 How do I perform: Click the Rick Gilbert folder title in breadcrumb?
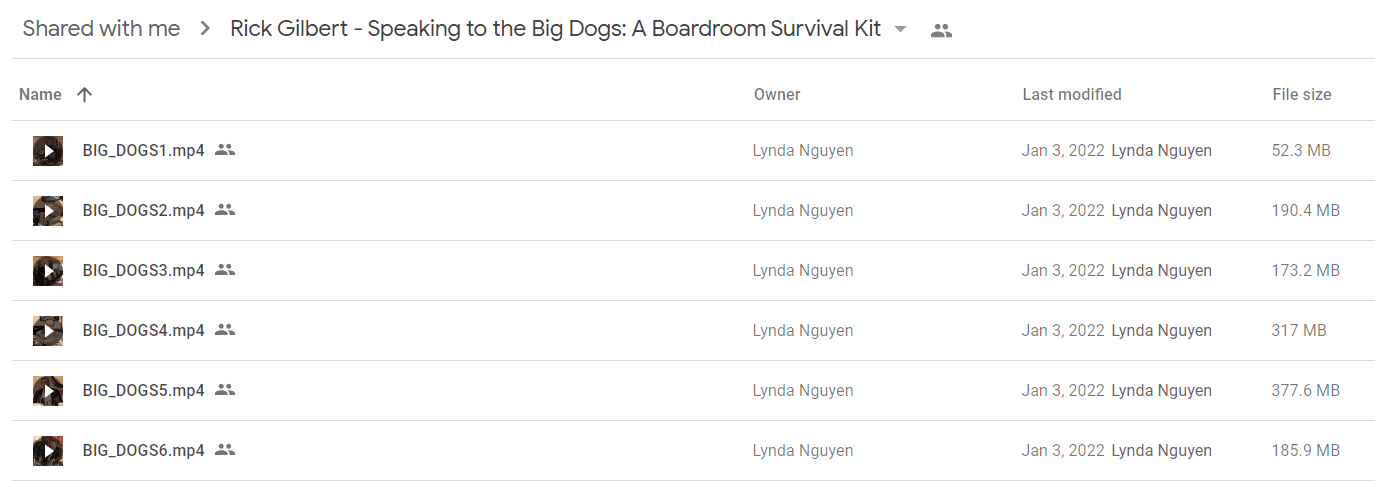555,29
